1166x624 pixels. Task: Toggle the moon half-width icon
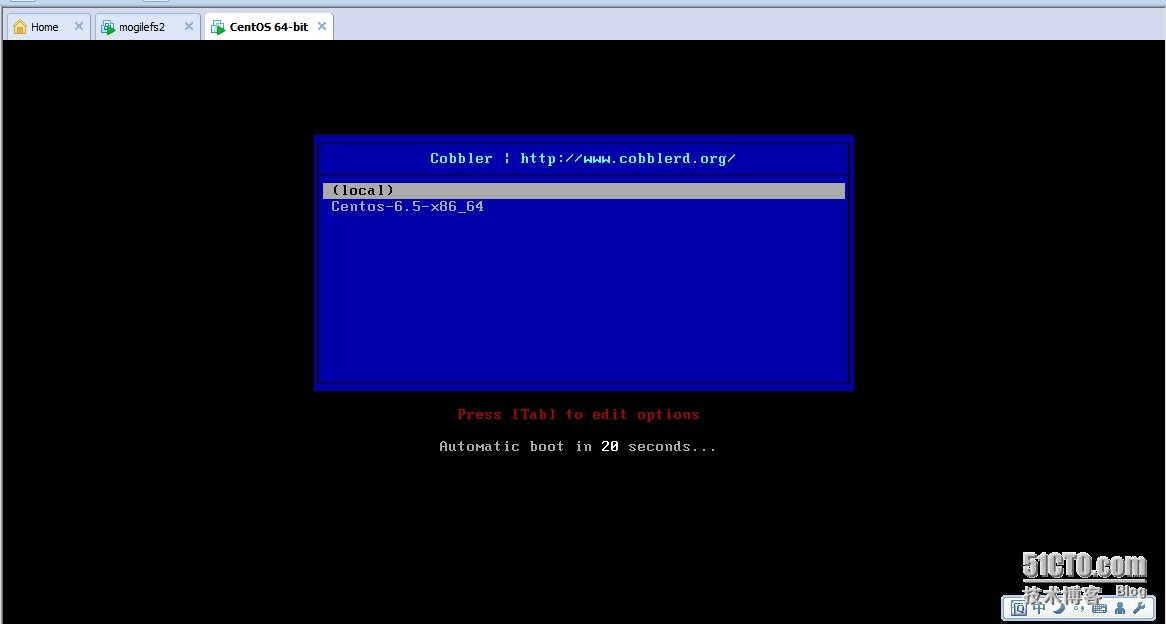pos(1059,607)
